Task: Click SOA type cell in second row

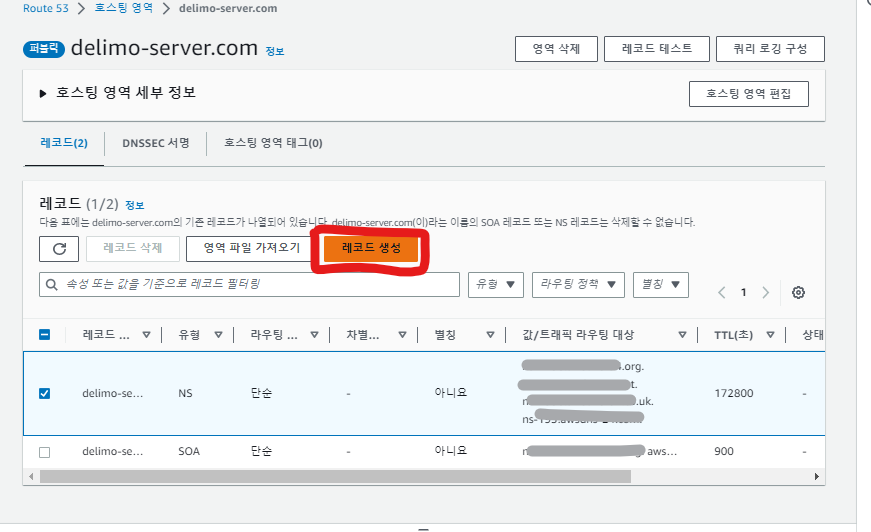Action: 189,451
